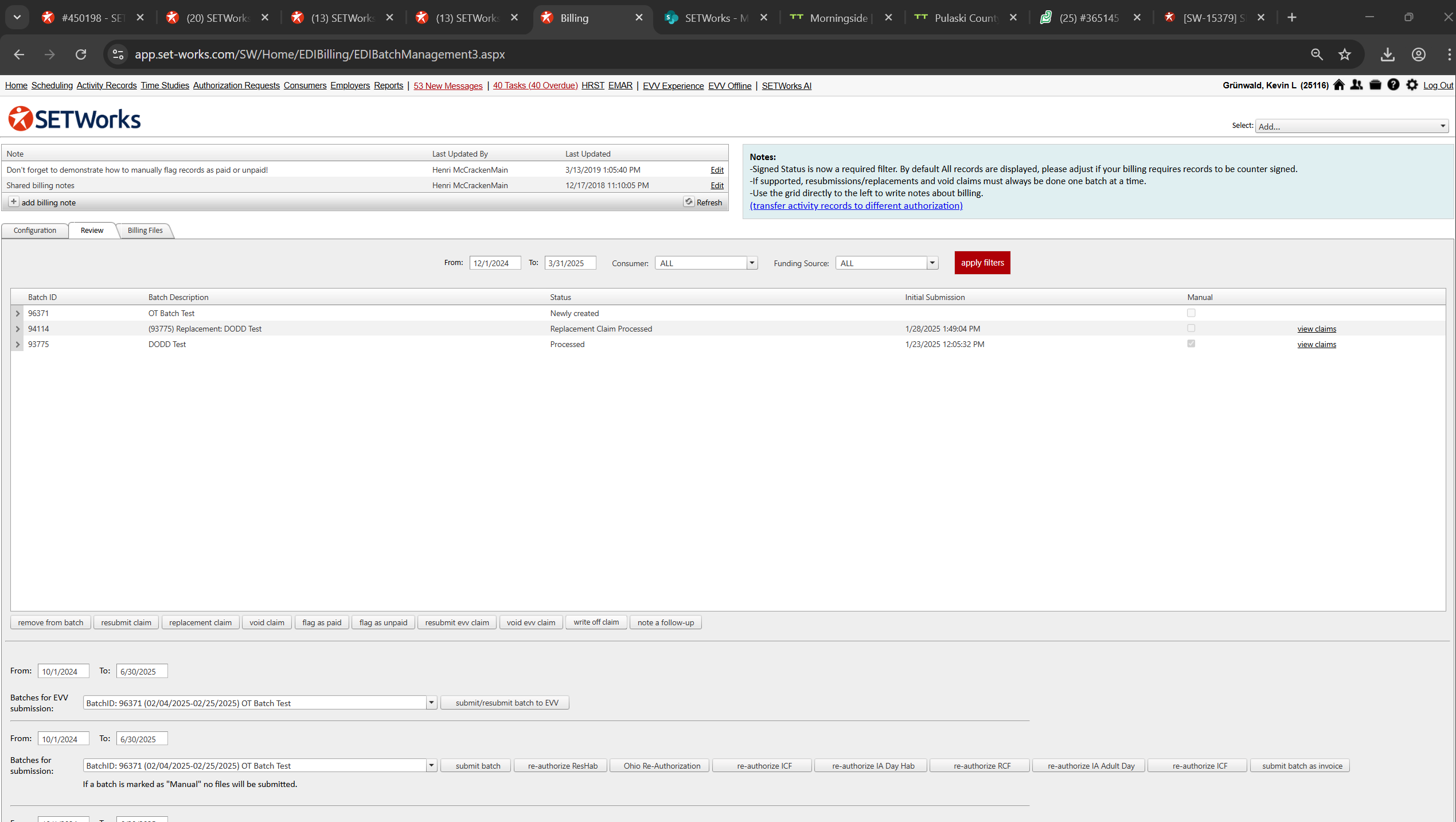Viewport: 1456px width, 822px height.
Task: Click the briefcase folder icon in header
Action: pos(1375,85)
